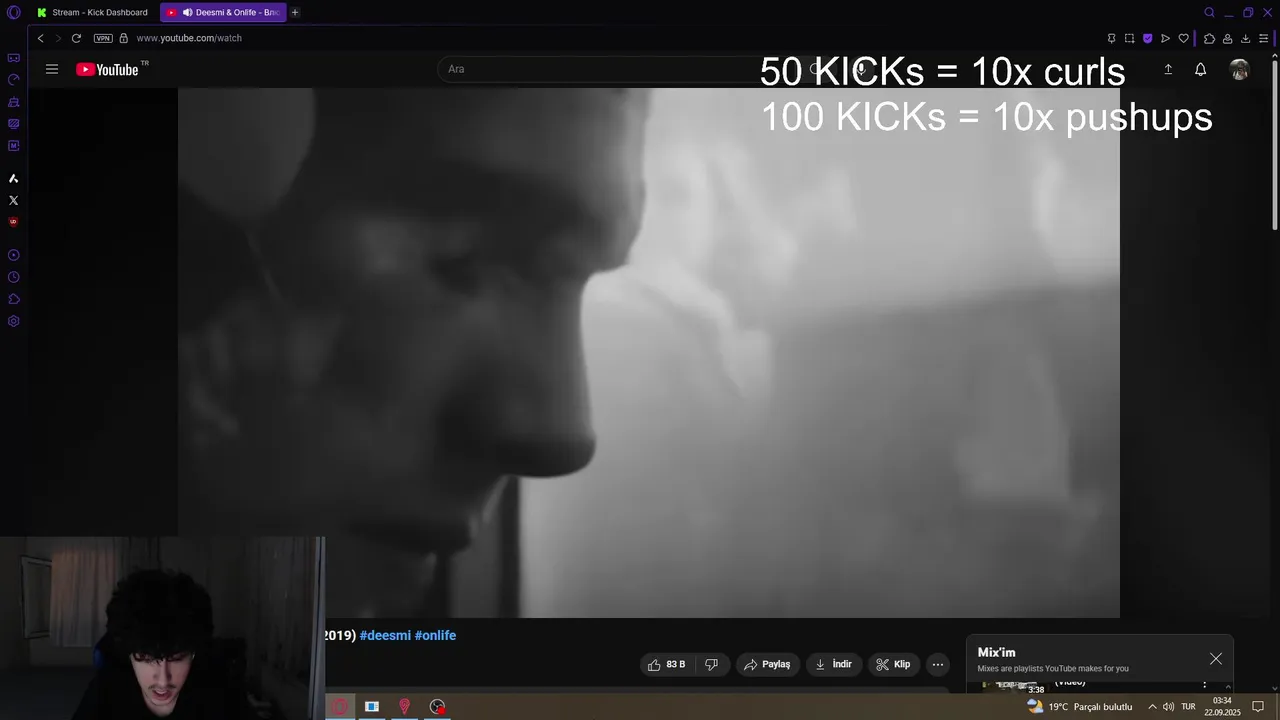Image resolution: width=1280 pixels, height=720 pixels.
Task: Open GX Control speedometer in sidebar
Action: [x=14, y=80]
